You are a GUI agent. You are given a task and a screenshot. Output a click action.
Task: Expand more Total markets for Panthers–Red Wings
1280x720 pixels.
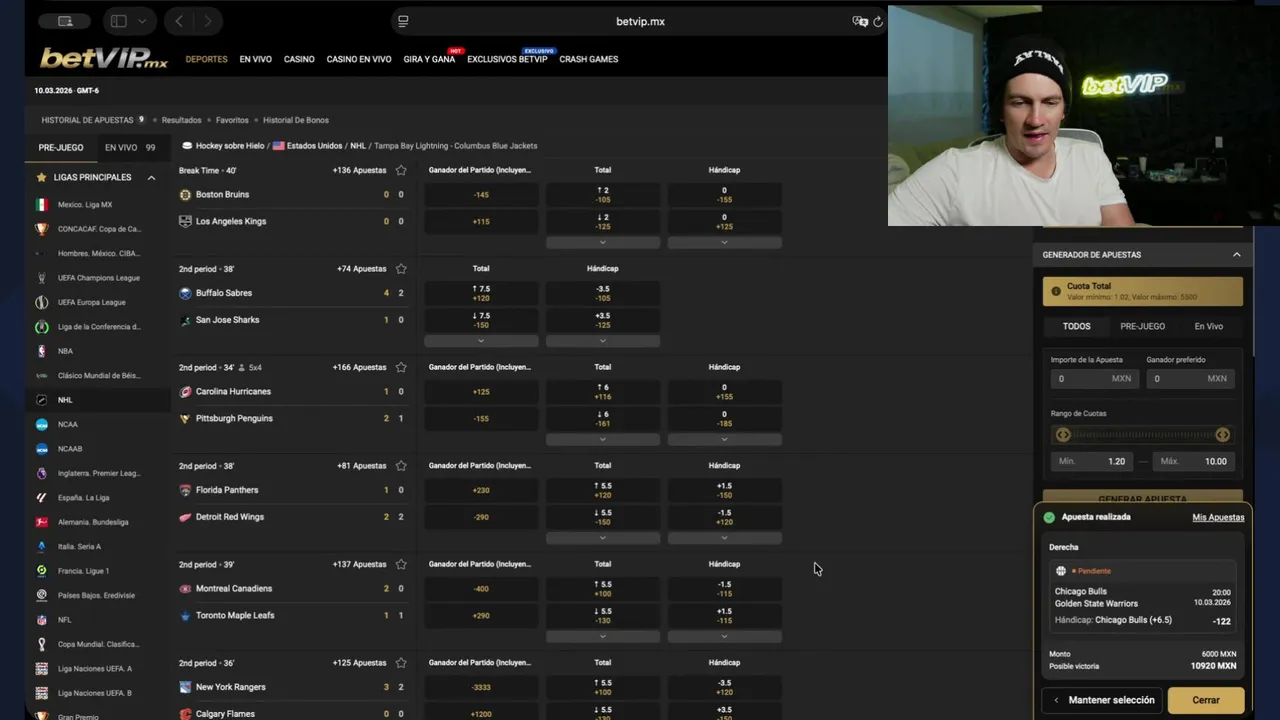point(602,538)
